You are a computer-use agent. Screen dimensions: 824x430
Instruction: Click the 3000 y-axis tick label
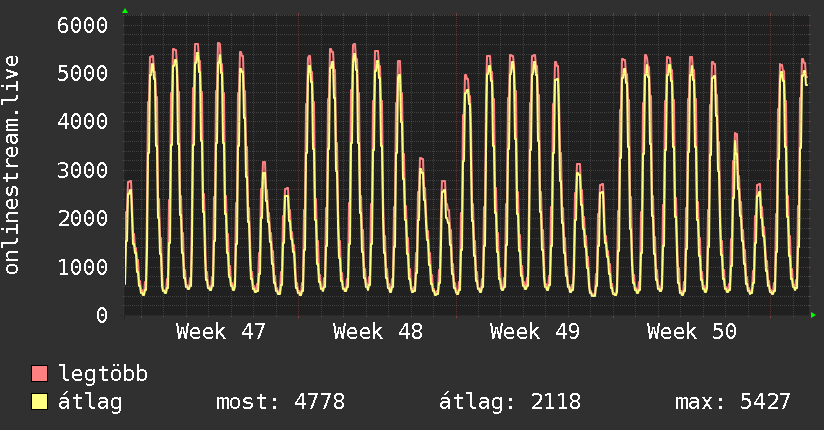[82, 170]
